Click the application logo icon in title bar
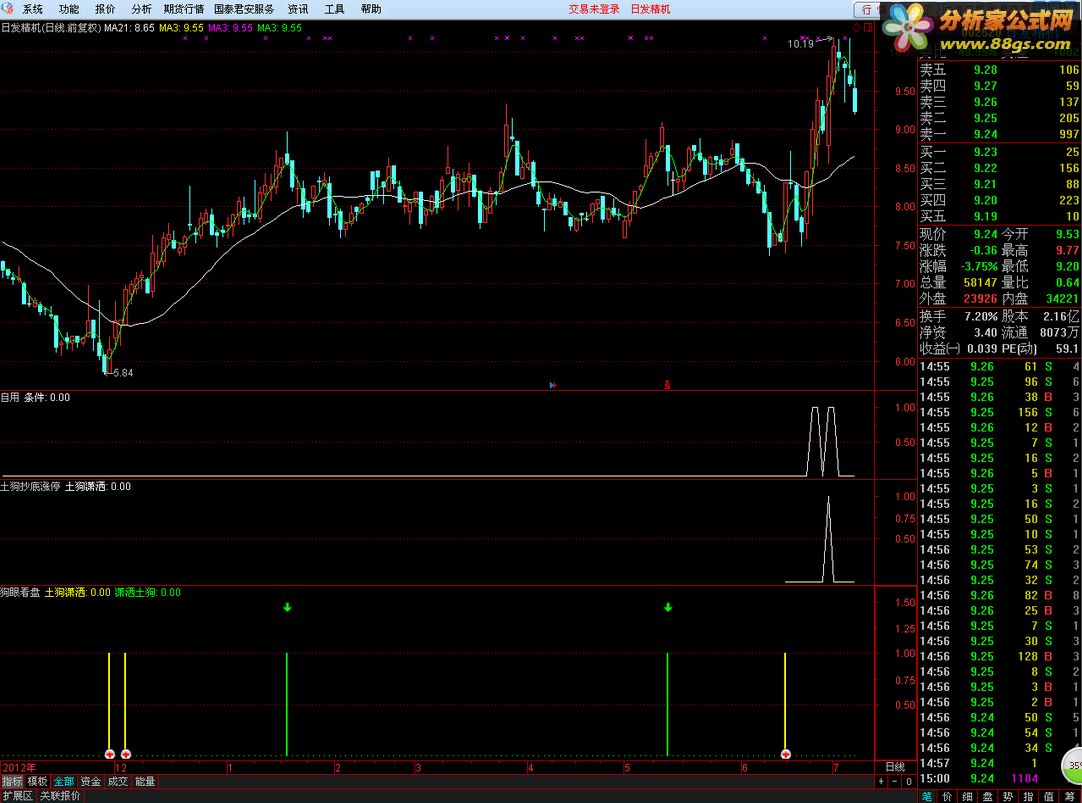This screenshot has height=803, width=1082. (8, 8)
